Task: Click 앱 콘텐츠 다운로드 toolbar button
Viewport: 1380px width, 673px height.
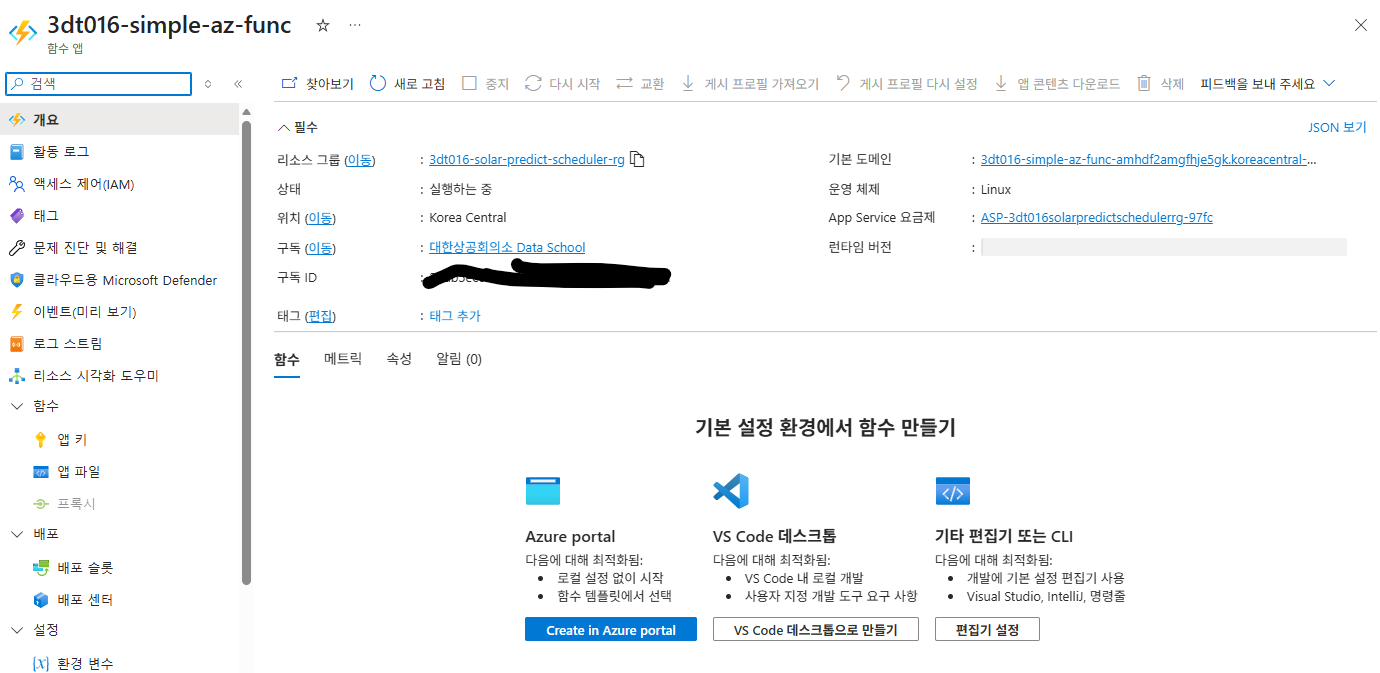Action: [1057, 84]
